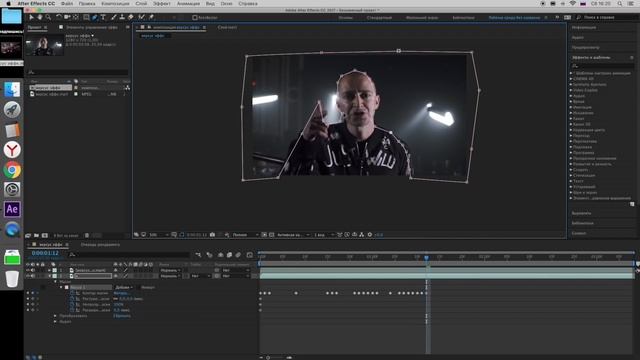The height and width of the screenshot is (360, 640).
Task: Toggle the Auto-Open Panels checkbox in toolbar
Action: (x=195, y=18)
